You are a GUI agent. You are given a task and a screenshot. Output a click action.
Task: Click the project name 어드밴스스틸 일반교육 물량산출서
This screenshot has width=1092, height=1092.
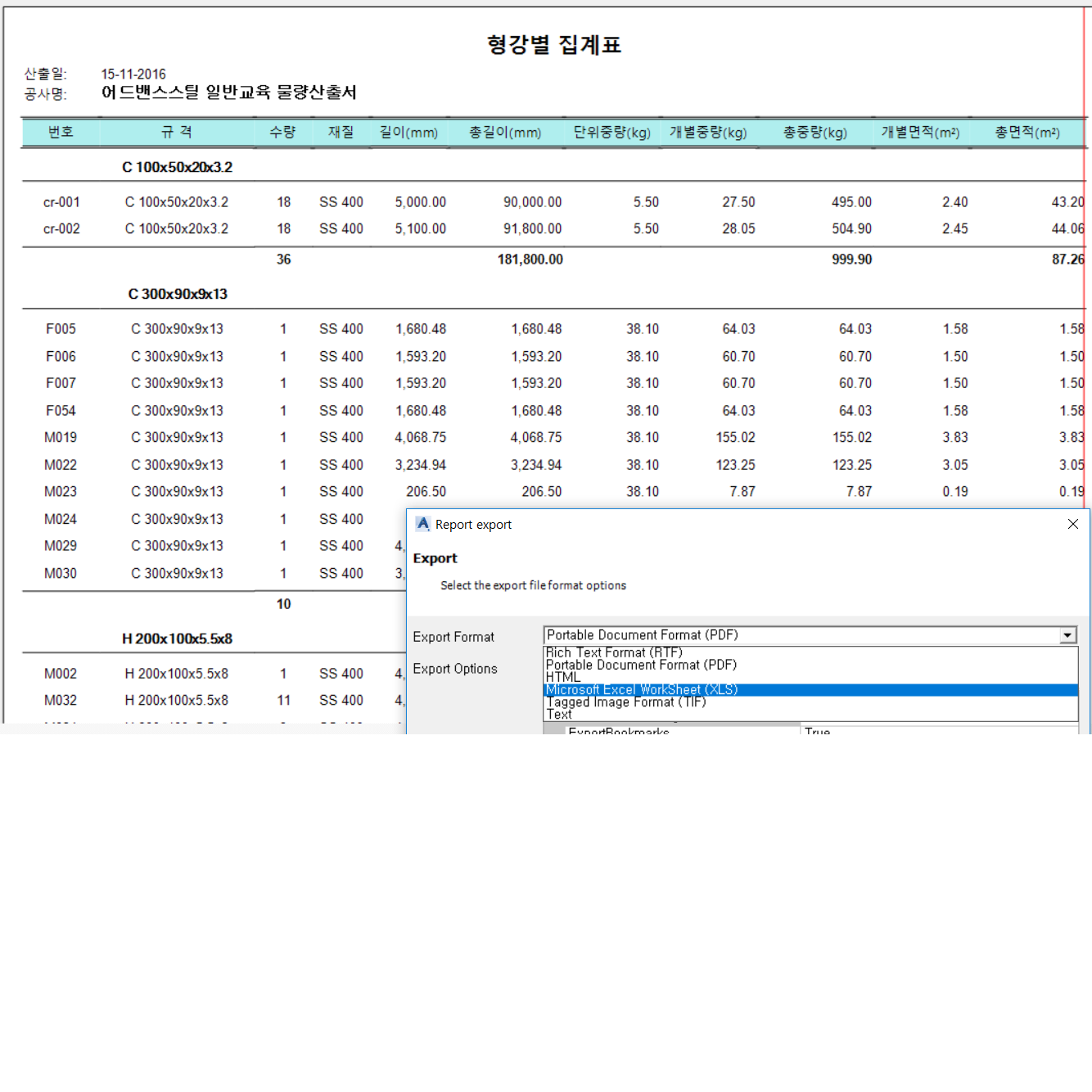(x=229, y=93)
